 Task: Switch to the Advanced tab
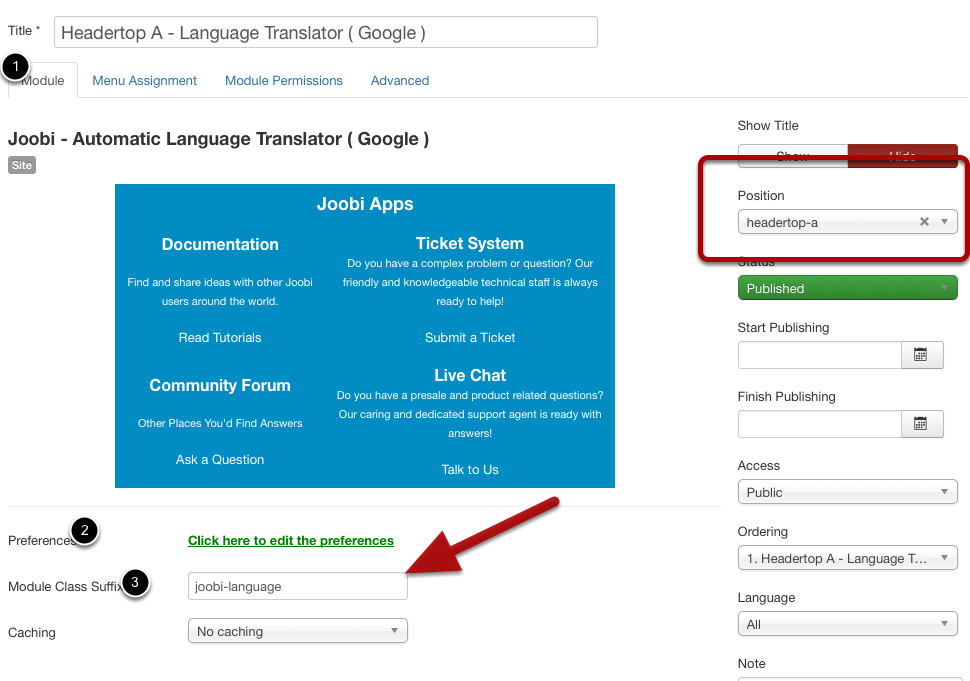400,80
